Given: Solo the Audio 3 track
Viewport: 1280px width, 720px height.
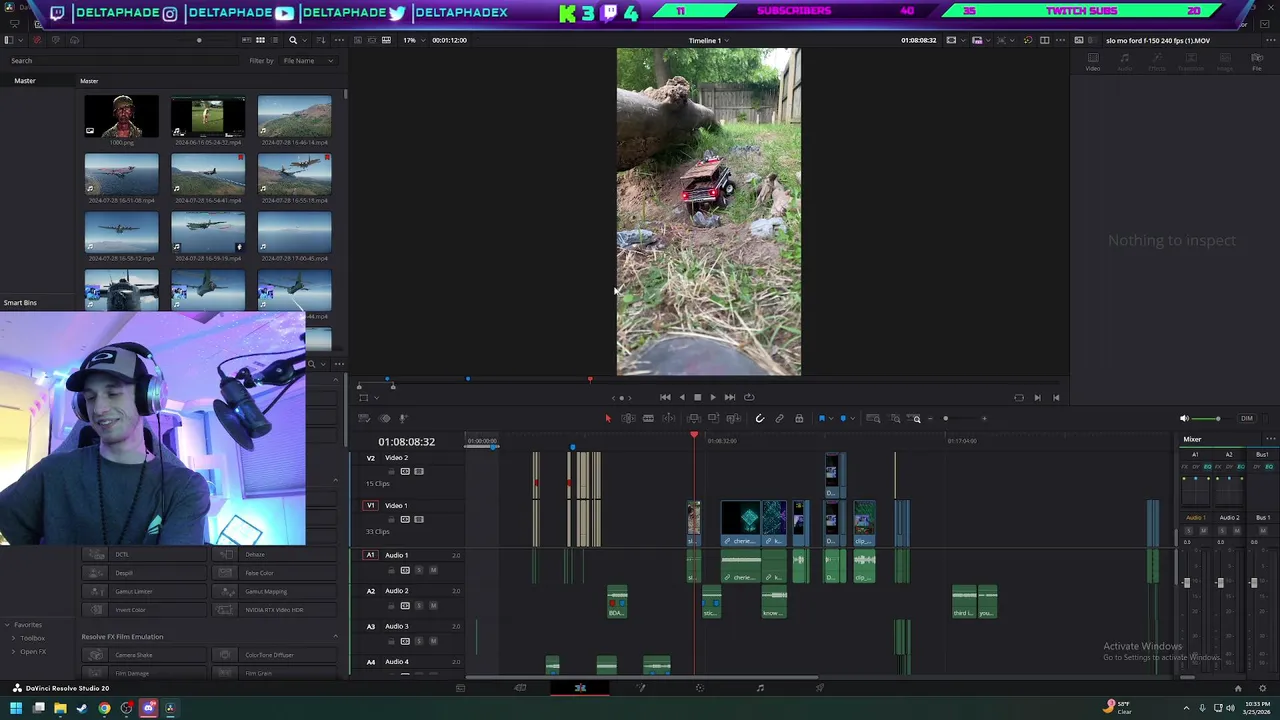Looking at the screenshot, I should (419, 641).
